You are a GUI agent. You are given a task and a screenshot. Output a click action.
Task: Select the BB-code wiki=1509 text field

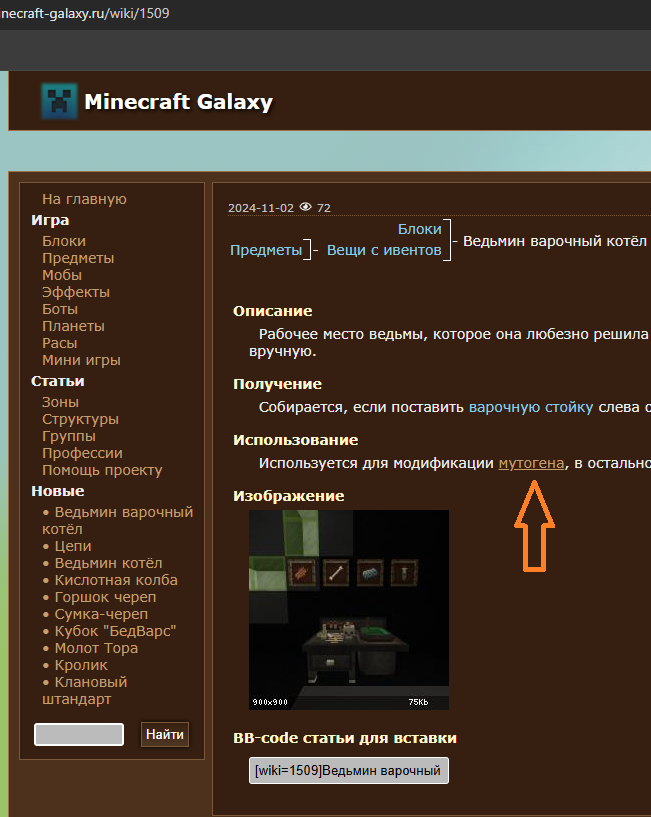[x=349, y=771]
